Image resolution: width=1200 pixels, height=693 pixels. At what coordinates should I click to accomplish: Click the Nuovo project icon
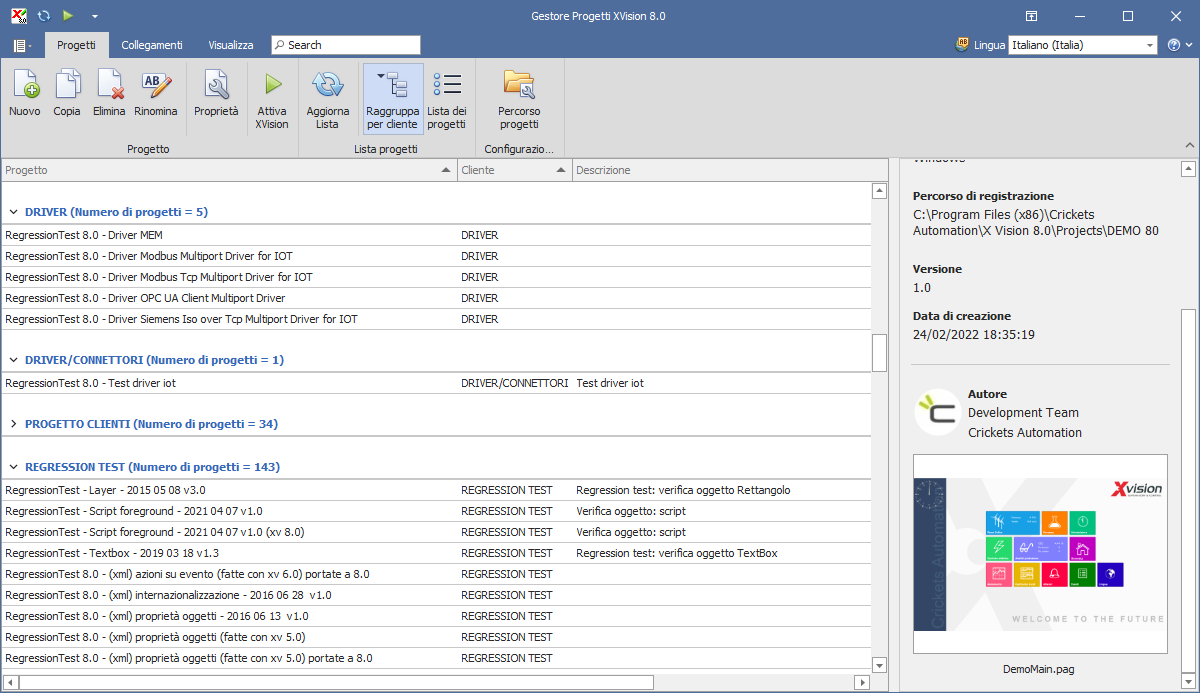pos(25,86)
